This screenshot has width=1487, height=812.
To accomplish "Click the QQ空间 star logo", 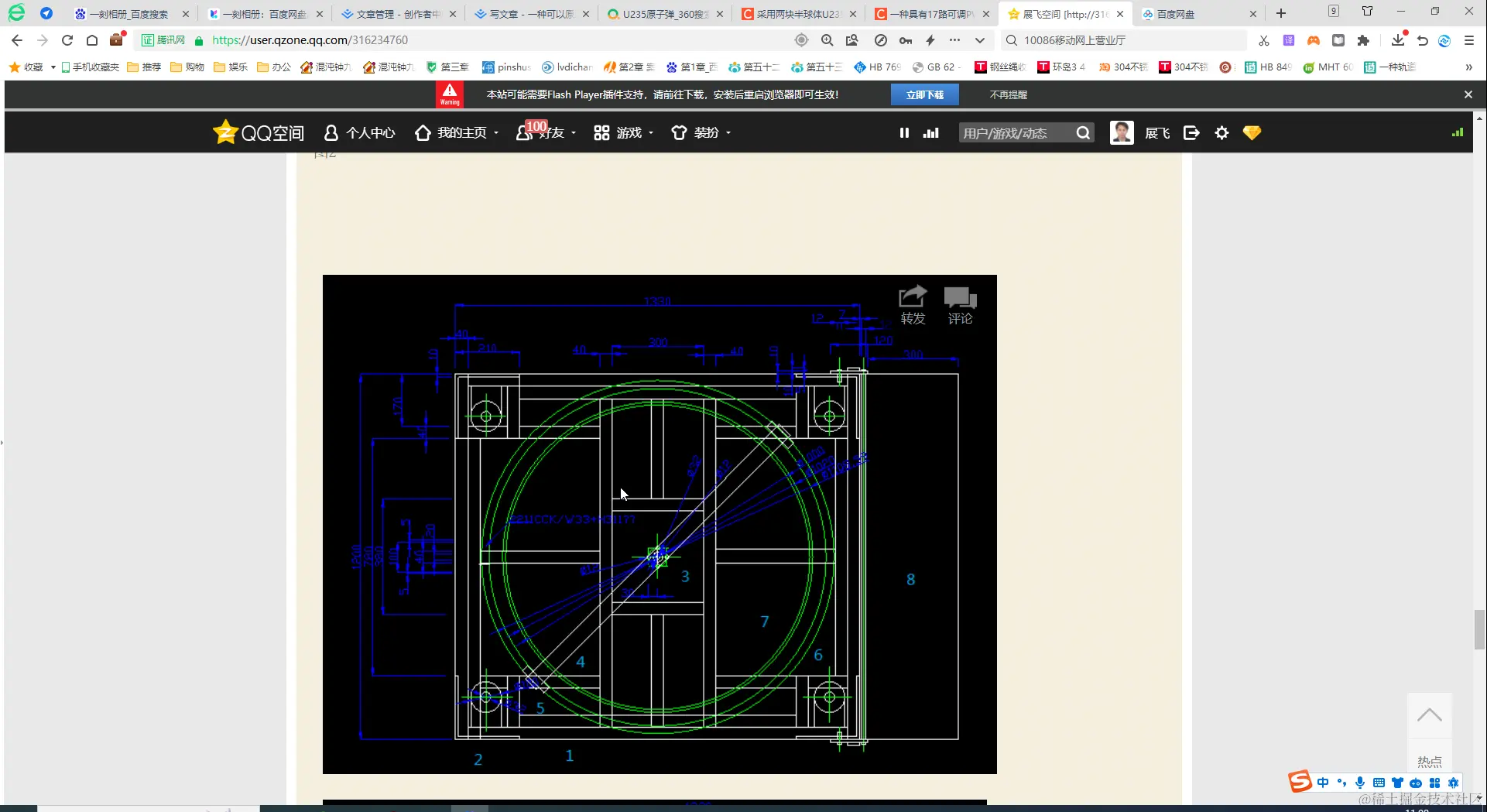I will tap(224, 132).
